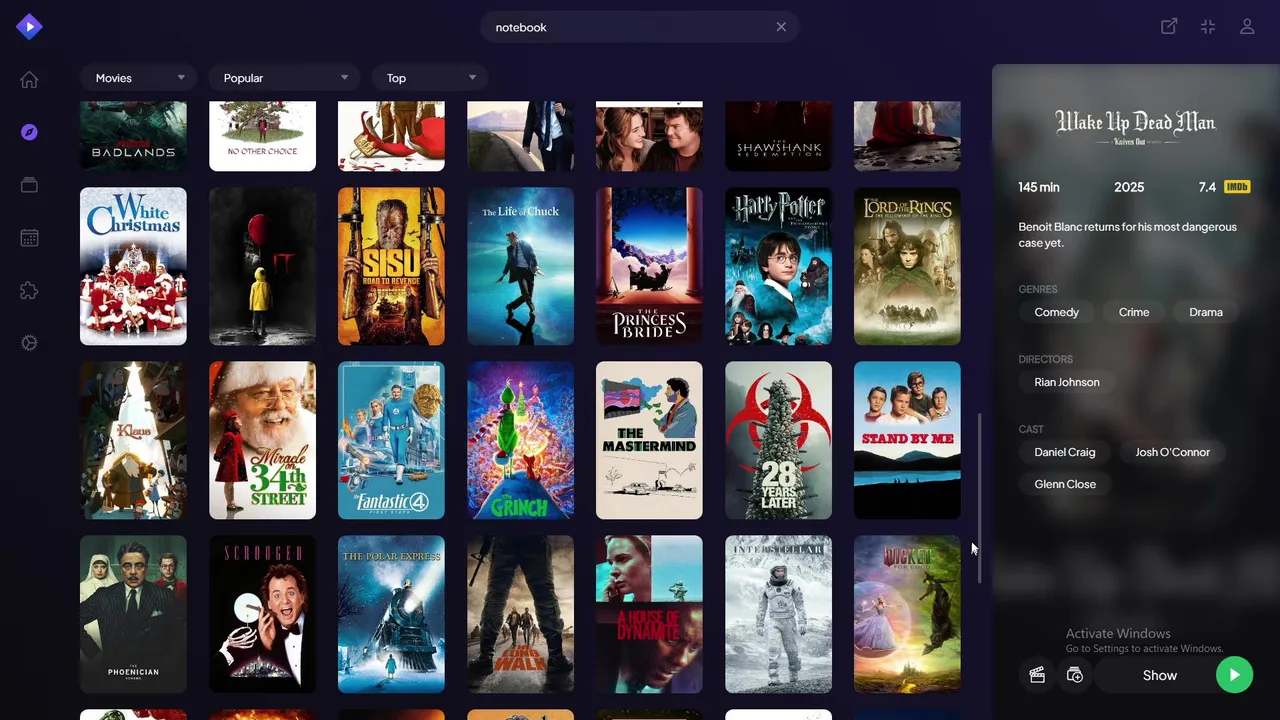Open the No Other Choice poster

coord(262,136)
